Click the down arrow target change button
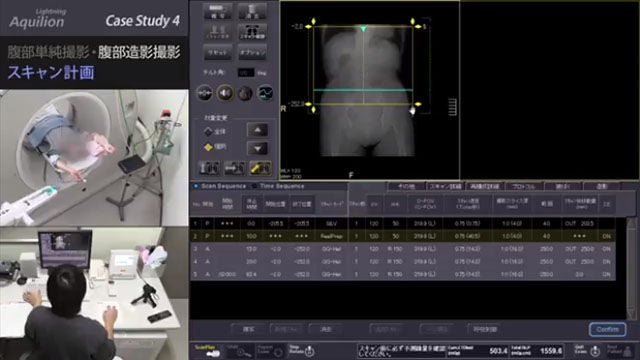 point(258,148)
